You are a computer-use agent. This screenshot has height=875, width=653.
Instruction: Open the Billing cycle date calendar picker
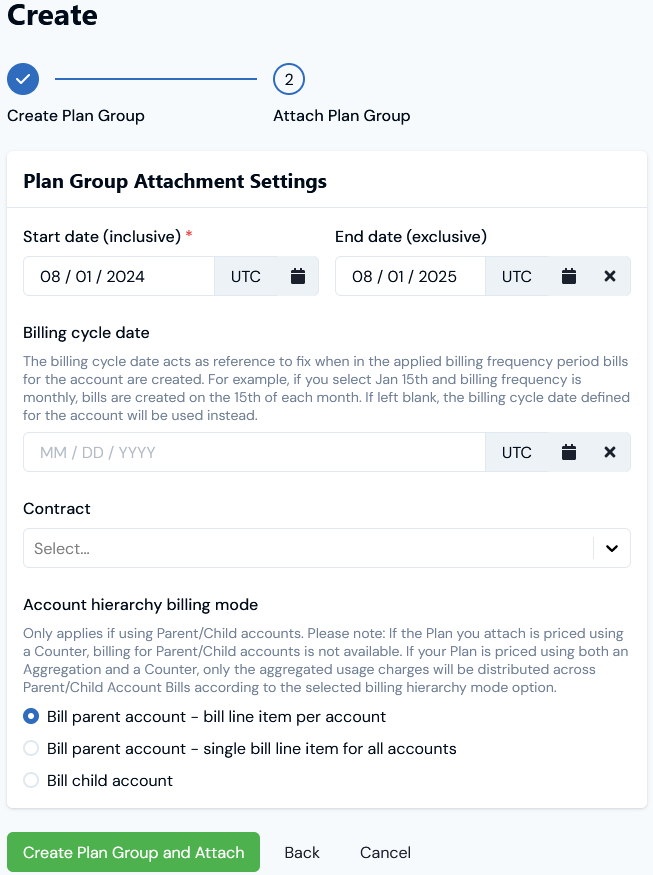pyautogui.click(x=569, y=452)
